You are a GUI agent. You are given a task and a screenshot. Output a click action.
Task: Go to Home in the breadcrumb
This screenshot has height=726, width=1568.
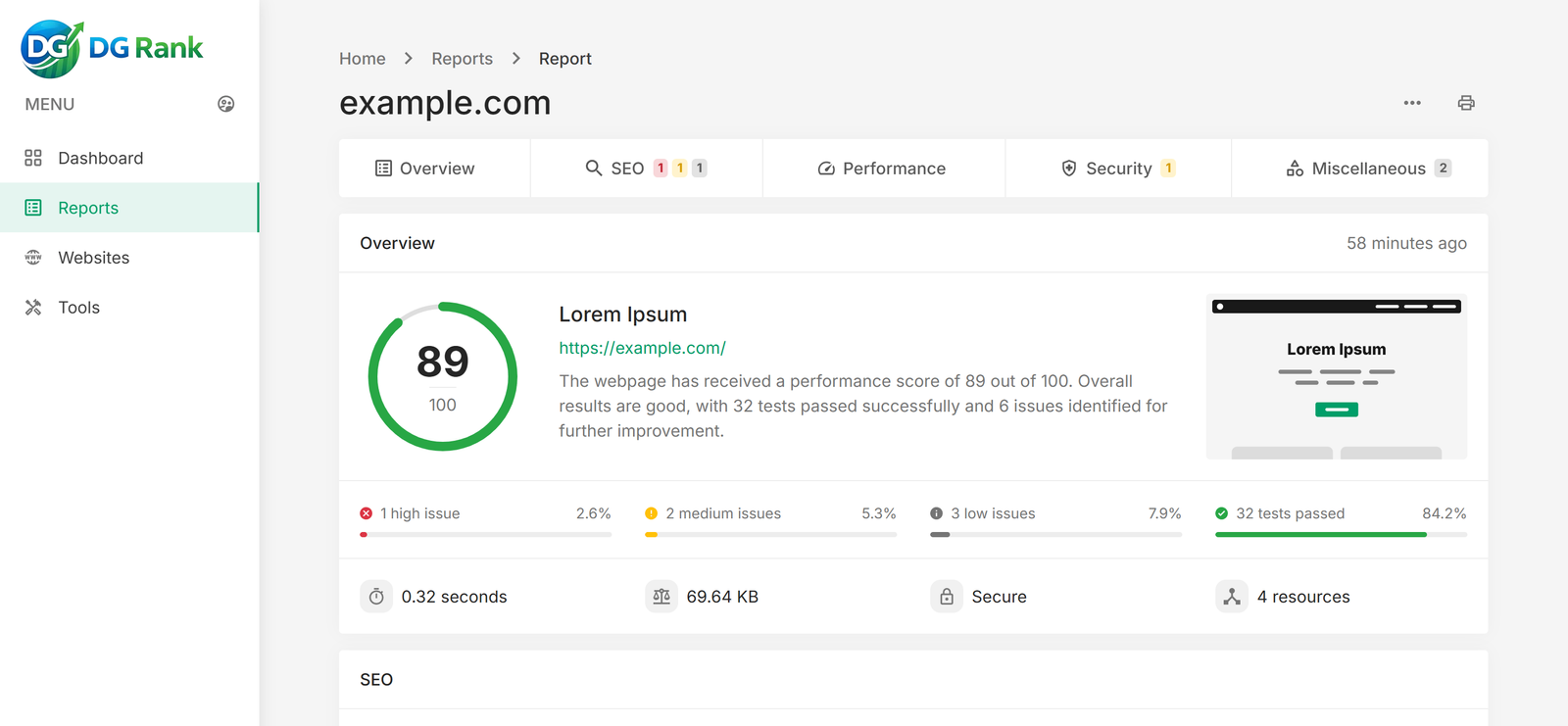point(362,59)
